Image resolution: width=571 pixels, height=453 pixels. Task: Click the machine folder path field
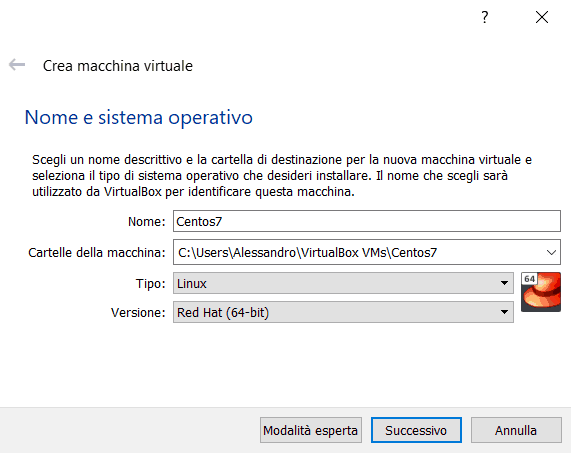tap(367, 252)
